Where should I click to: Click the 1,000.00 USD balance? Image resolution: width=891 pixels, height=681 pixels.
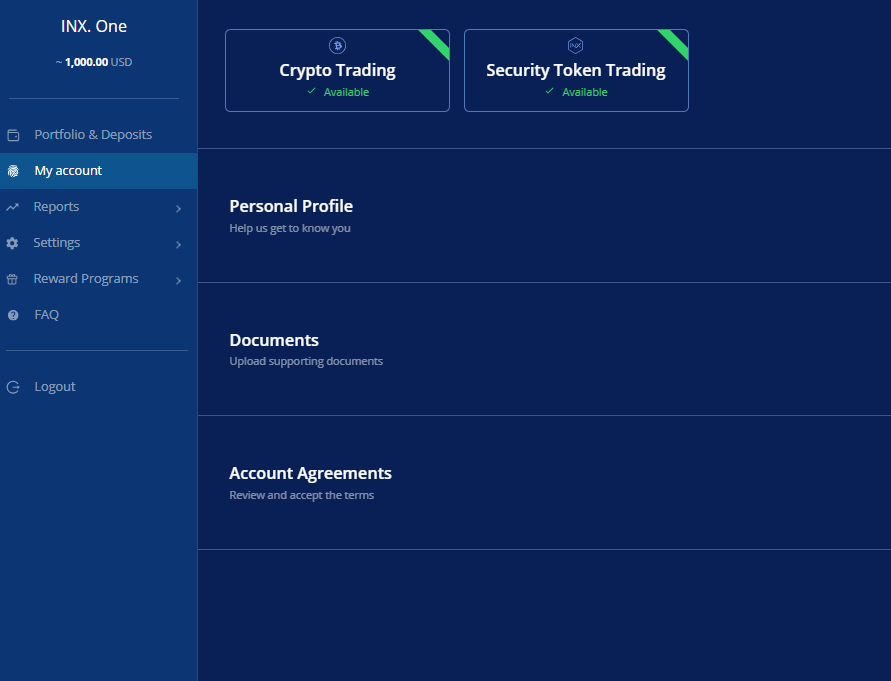pos(94,62)
